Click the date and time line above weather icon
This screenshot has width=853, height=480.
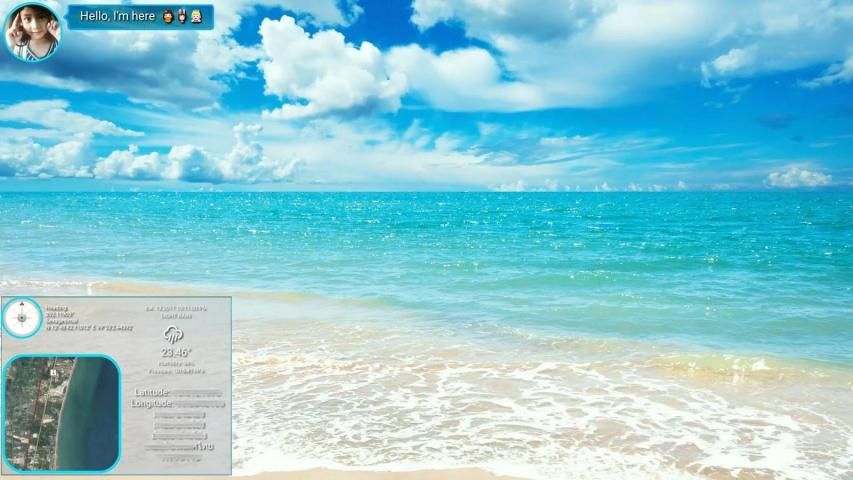(x=176, y=309)
